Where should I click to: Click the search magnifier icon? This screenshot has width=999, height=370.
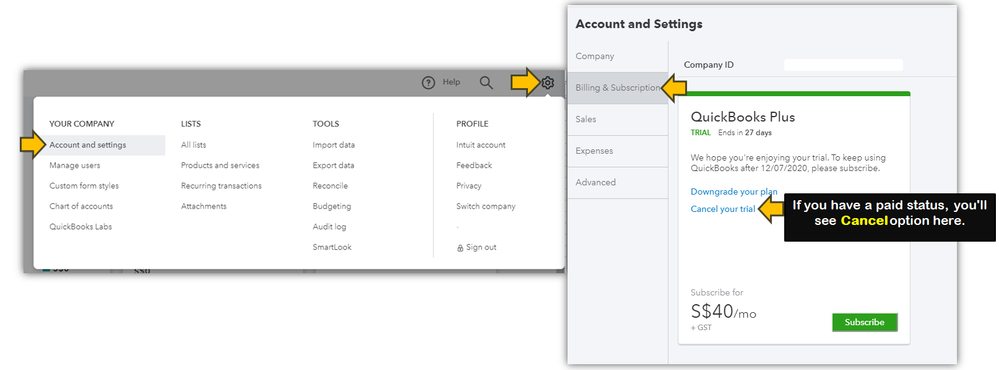[x=486, y=83]
